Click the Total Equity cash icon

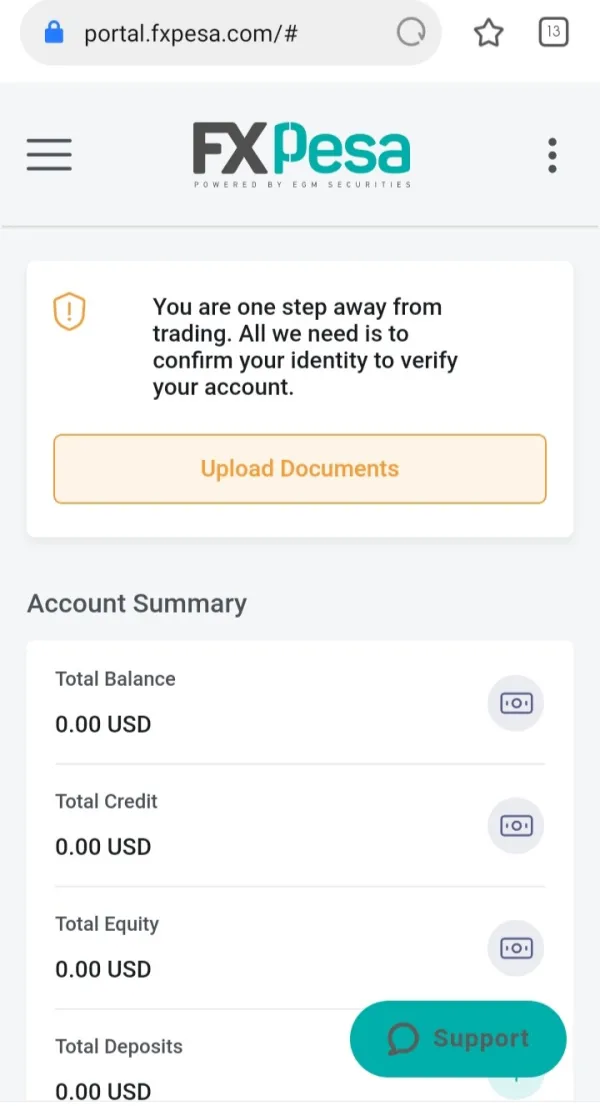click(x=516, y=948)
